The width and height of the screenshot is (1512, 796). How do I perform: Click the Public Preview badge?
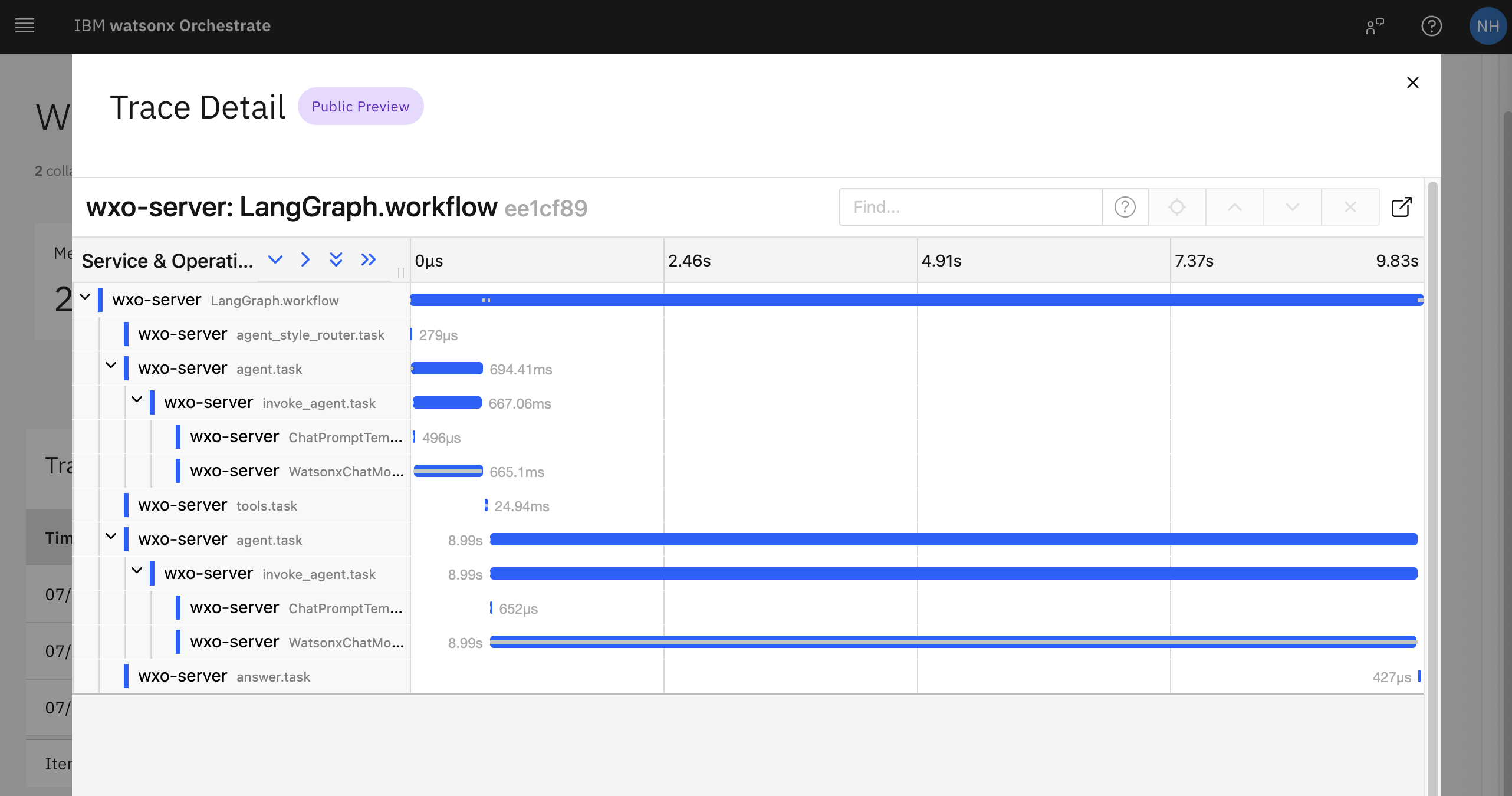[360, 106]
